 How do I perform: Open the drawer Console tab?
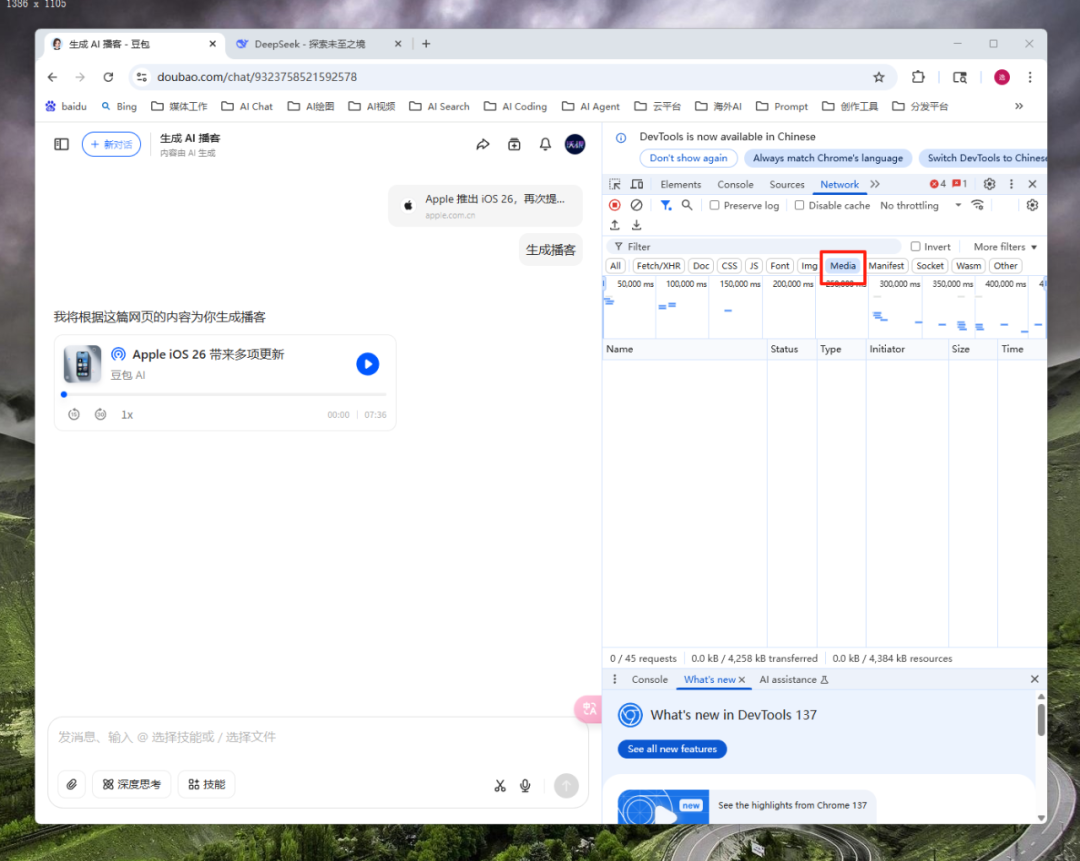coord(650,679)
